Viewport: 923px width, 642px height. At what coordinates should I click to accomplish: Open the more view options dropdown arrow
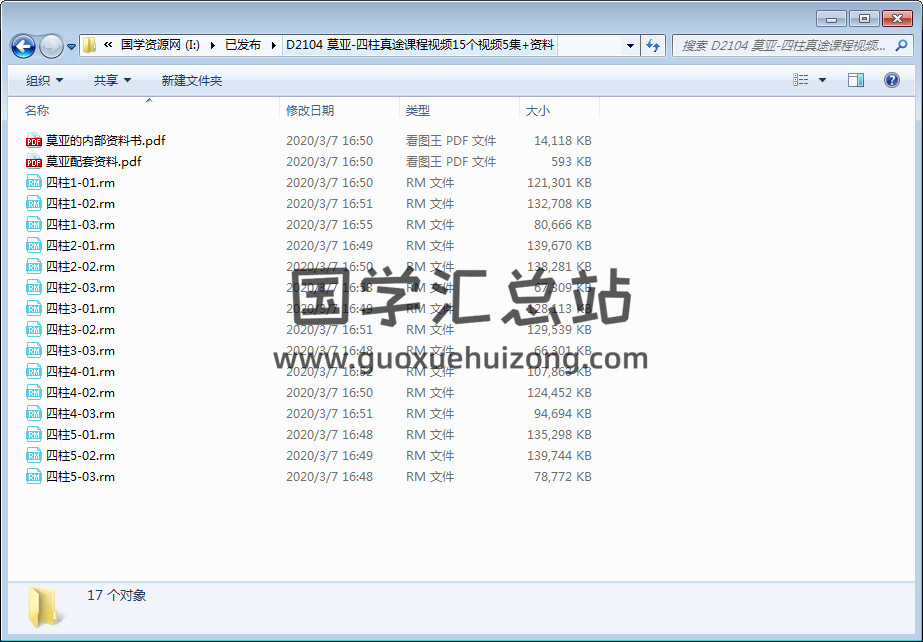click(822, 80)
